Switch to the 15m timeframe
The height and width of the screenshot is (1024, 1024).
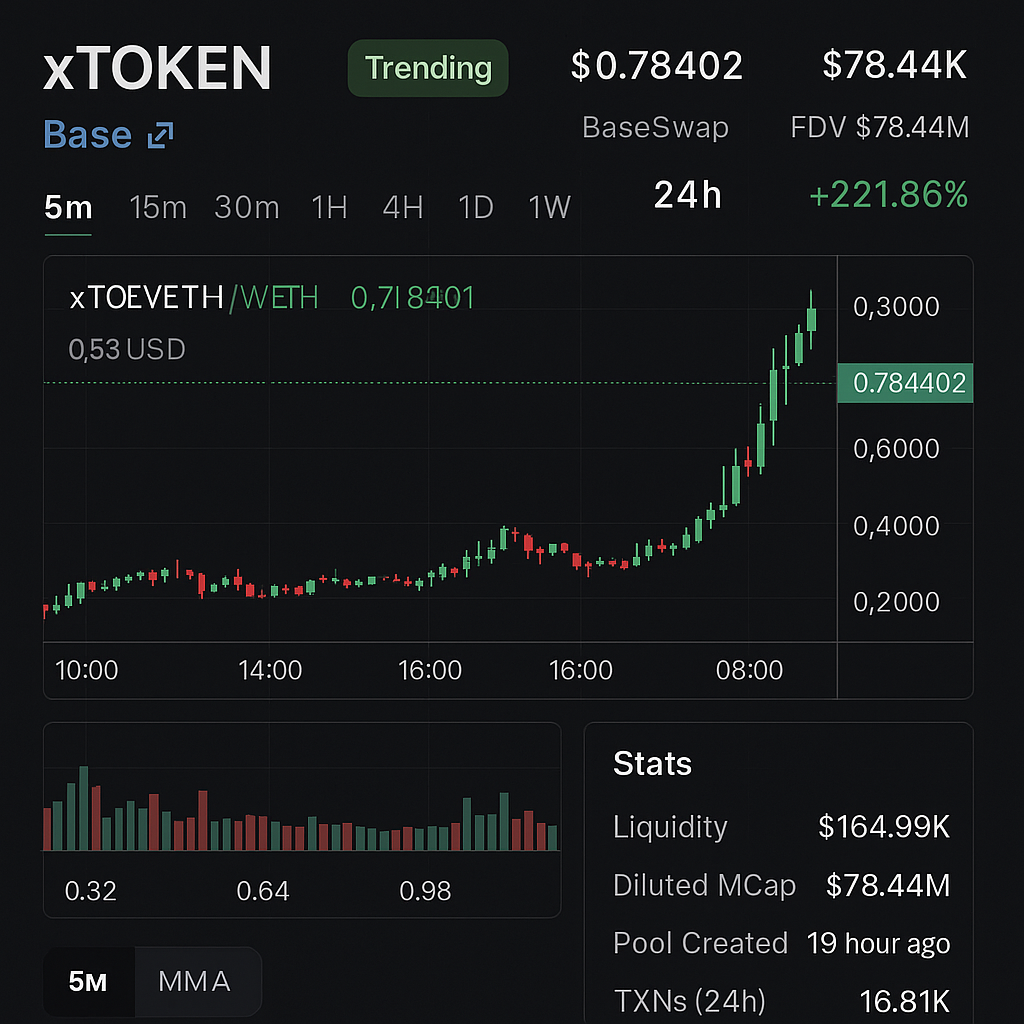click(x=158, y=208)
